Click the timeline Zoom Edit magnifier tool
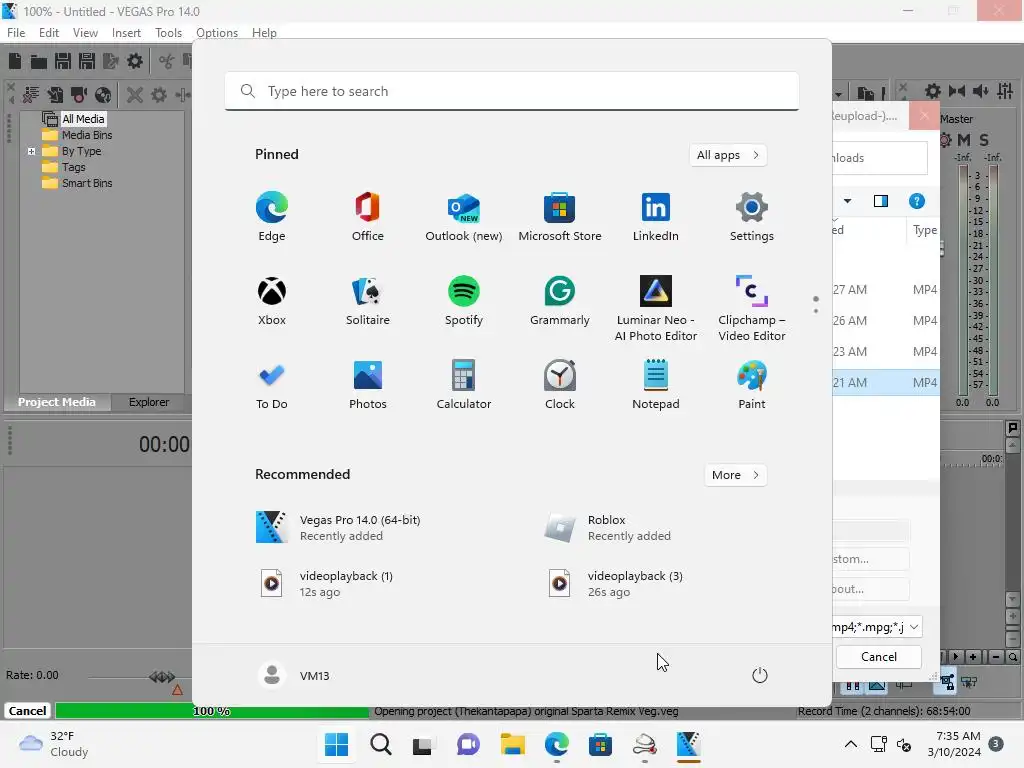 tap(1012, 657)
